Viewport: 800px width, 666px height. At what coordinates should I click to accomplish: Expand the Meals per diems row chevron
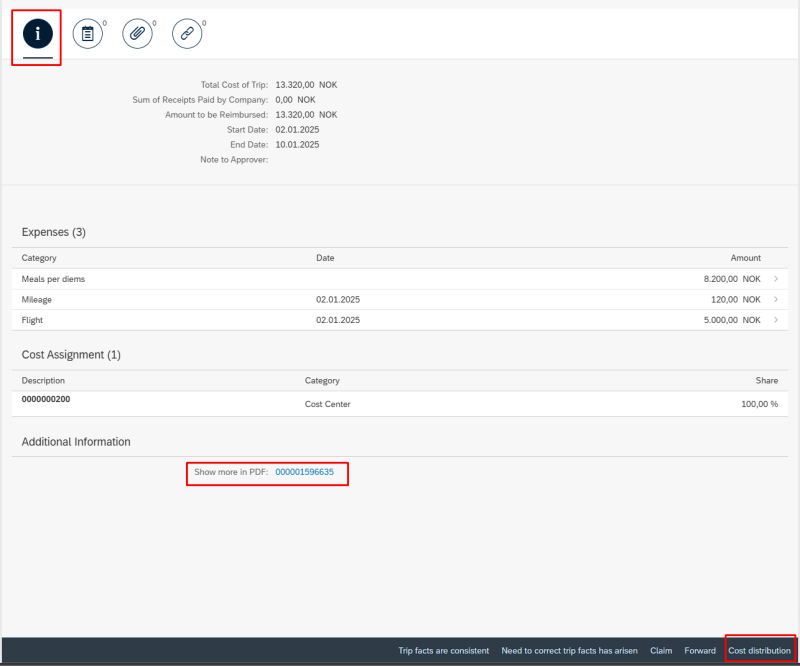pos(776,279)
